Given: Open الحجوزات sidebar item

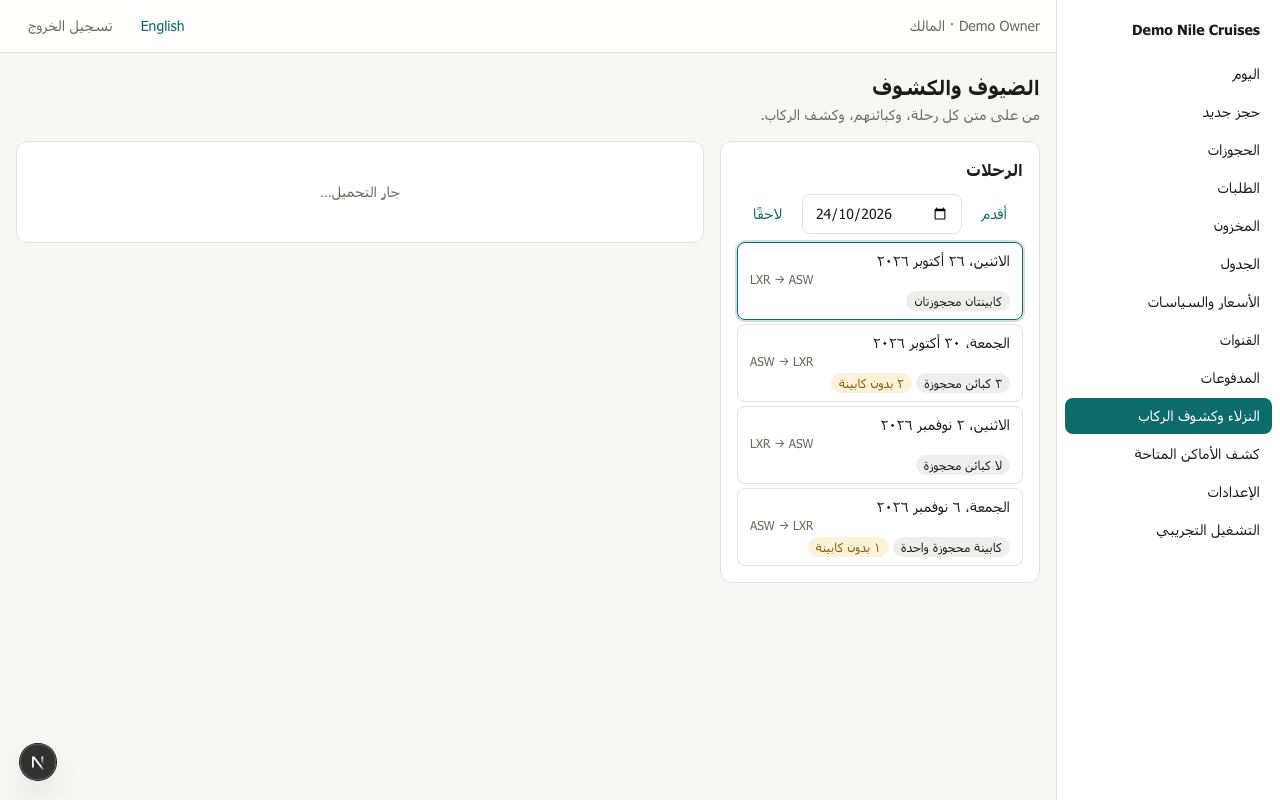Looking at the screenshot, I should point(1168,150).
